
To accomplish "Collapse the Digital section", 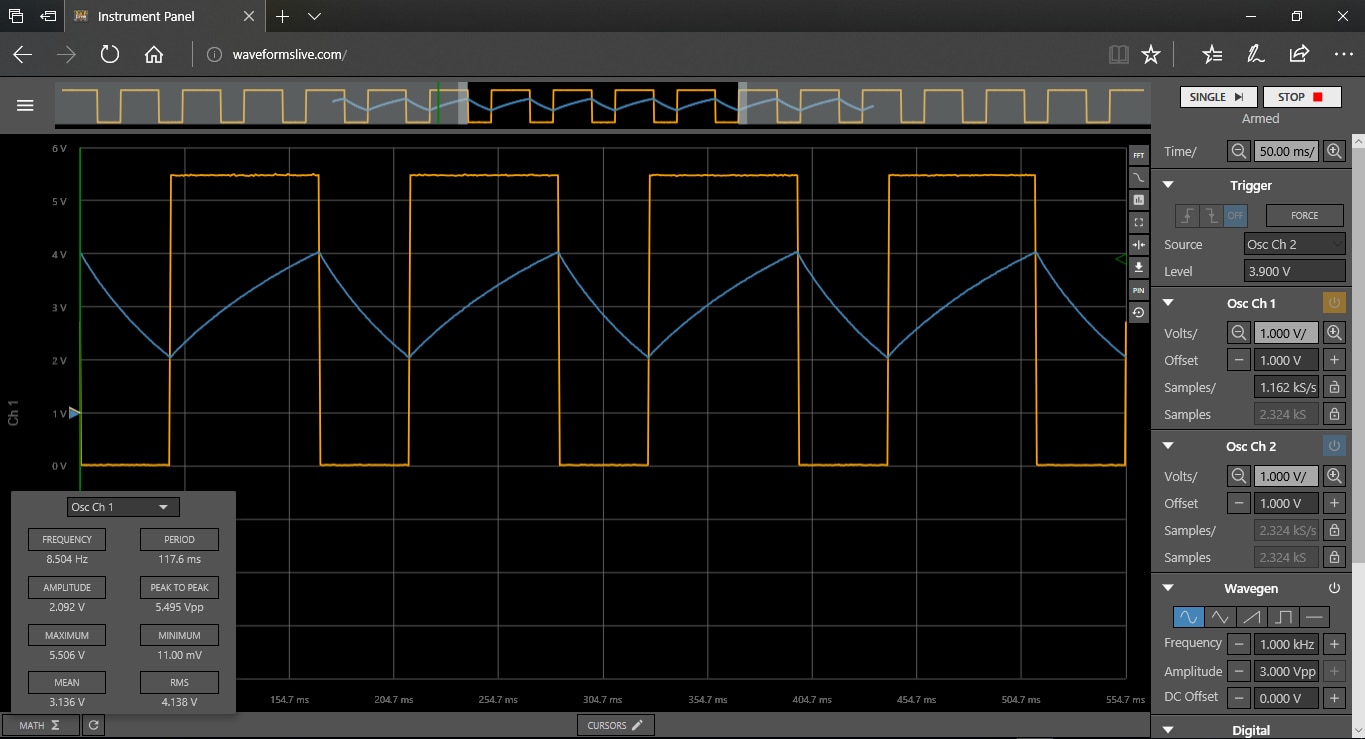I will pos(1167,730).
